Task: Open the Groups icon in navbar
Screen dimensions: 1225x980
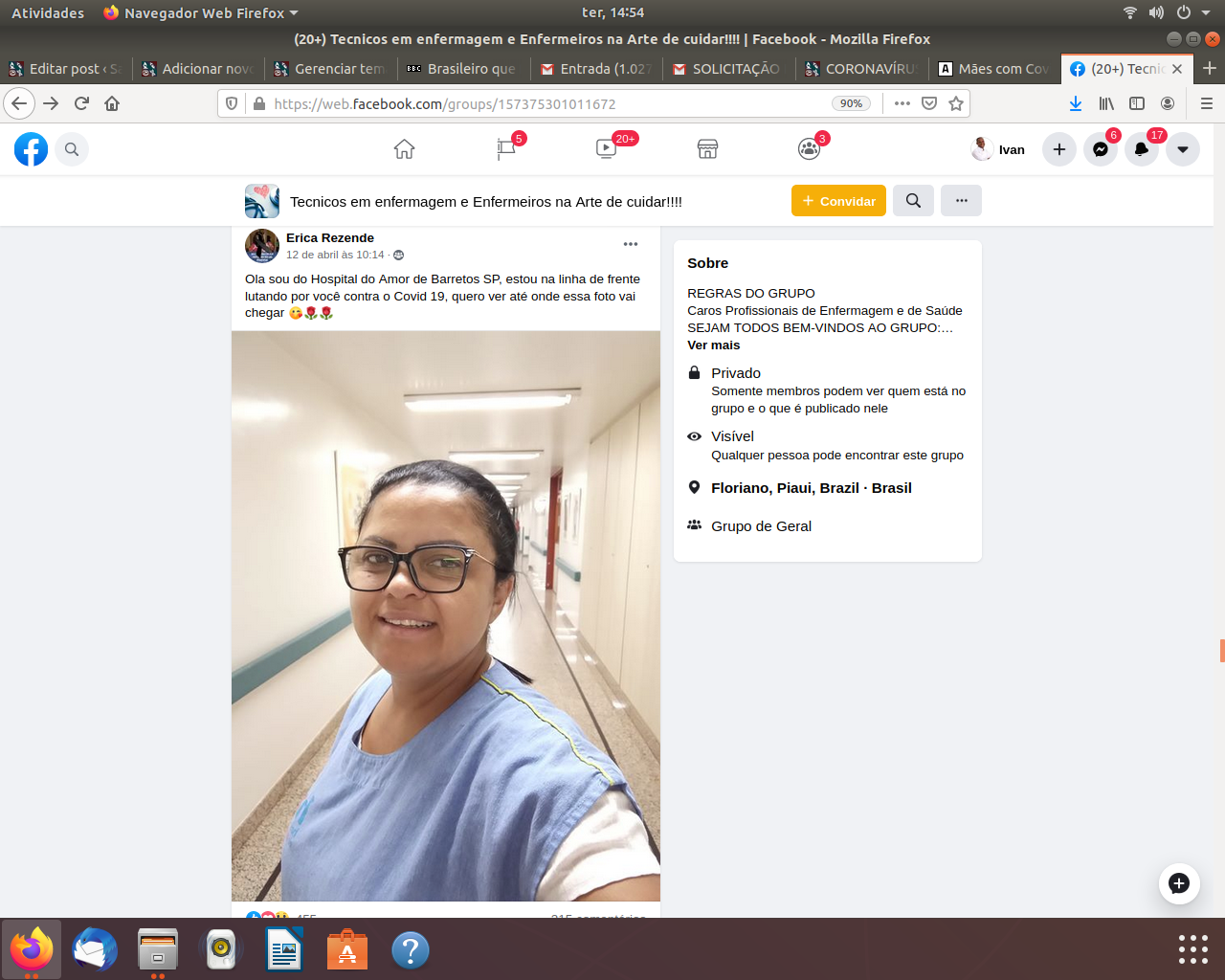Action: (809, 149)
